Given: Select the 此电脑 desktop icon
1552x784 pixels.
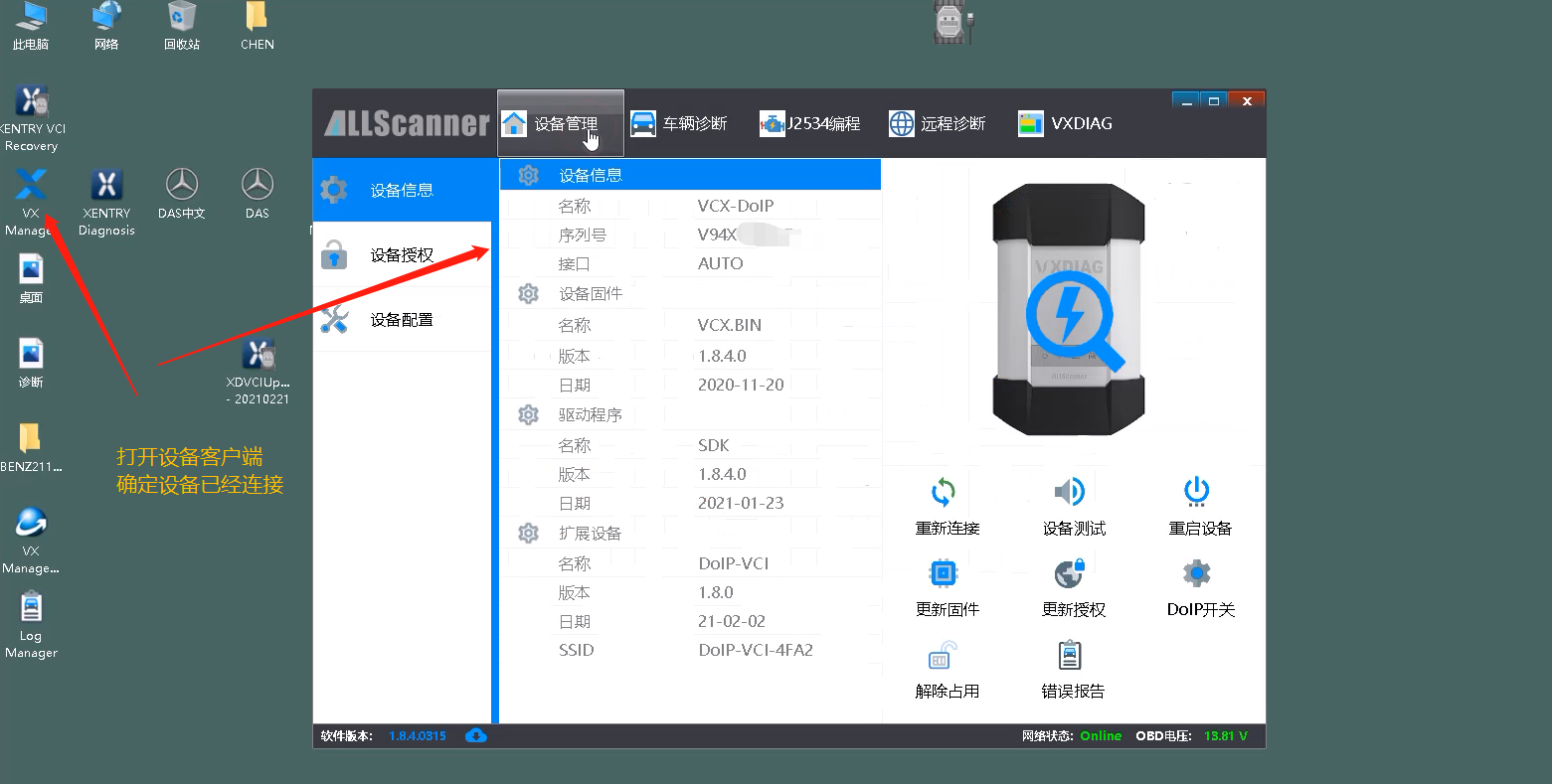Looking at the screenshot, I should tap(31, 27).
